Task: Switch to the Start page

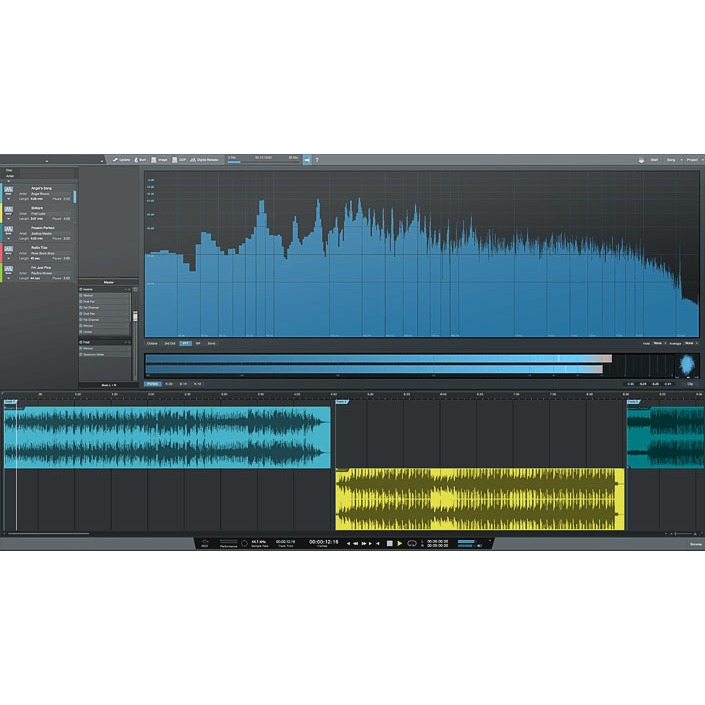Action: click(653, 160)
